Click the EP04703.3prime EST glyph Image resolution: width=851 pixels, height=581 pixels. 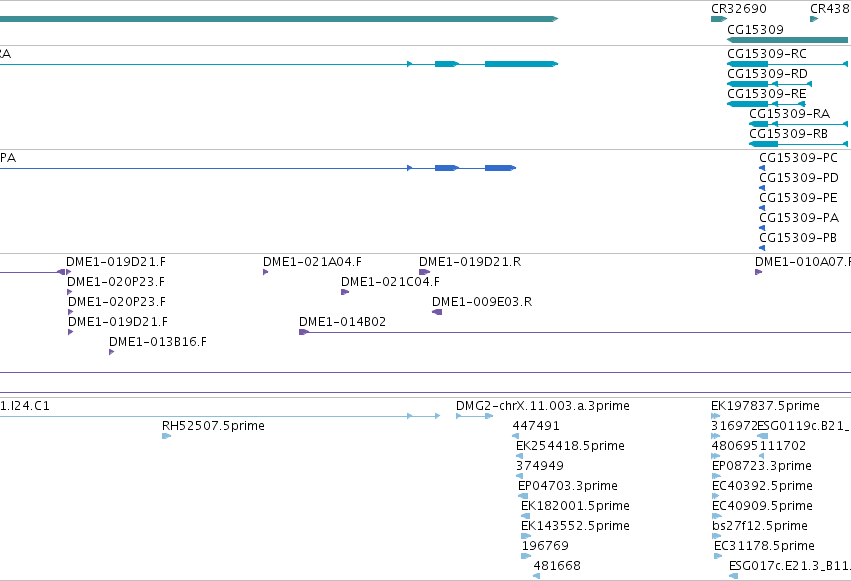(x=523, y=496)
